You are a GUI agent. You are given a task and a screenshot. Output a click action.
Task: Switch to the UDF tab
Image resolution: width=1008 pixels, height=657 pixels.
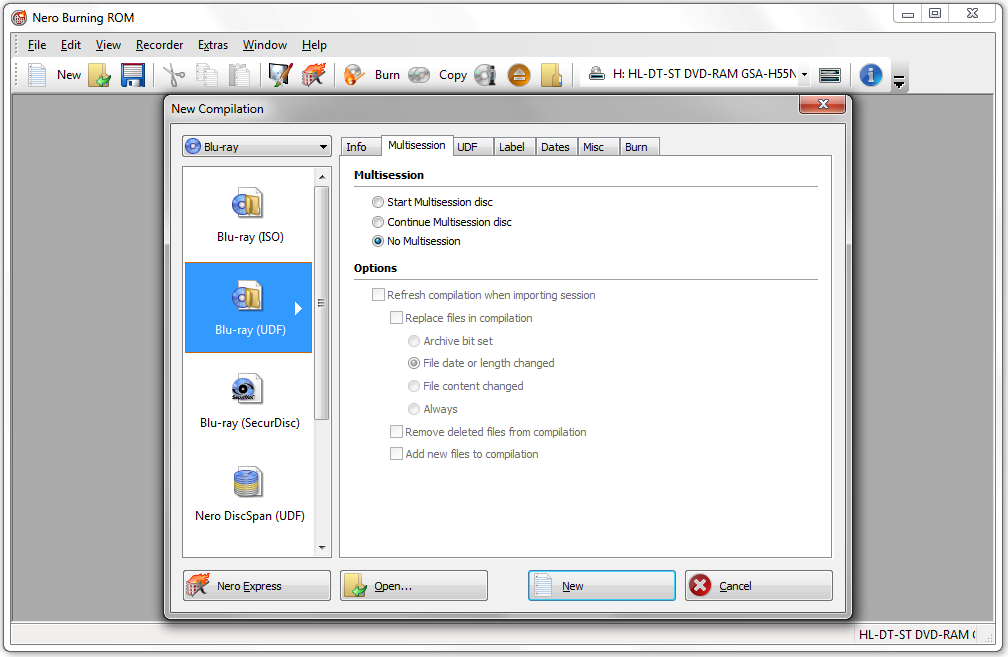[467, 147]
